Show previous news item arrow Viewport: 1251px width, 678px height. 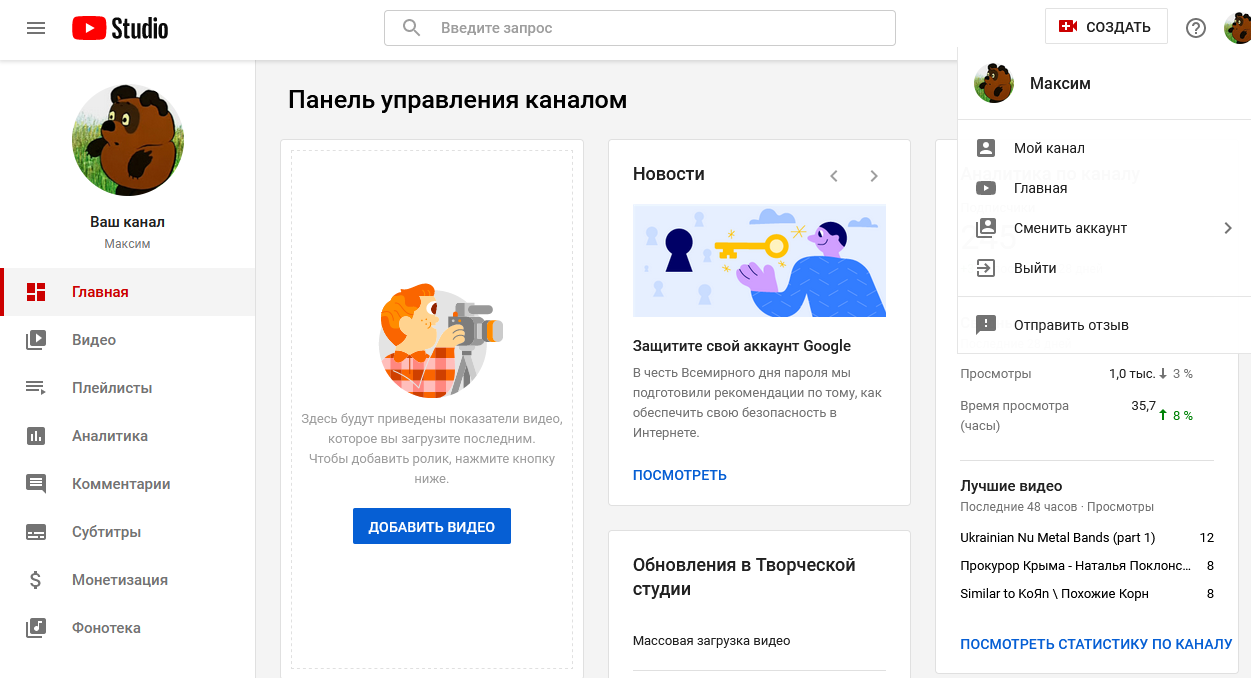pos(834,176)
